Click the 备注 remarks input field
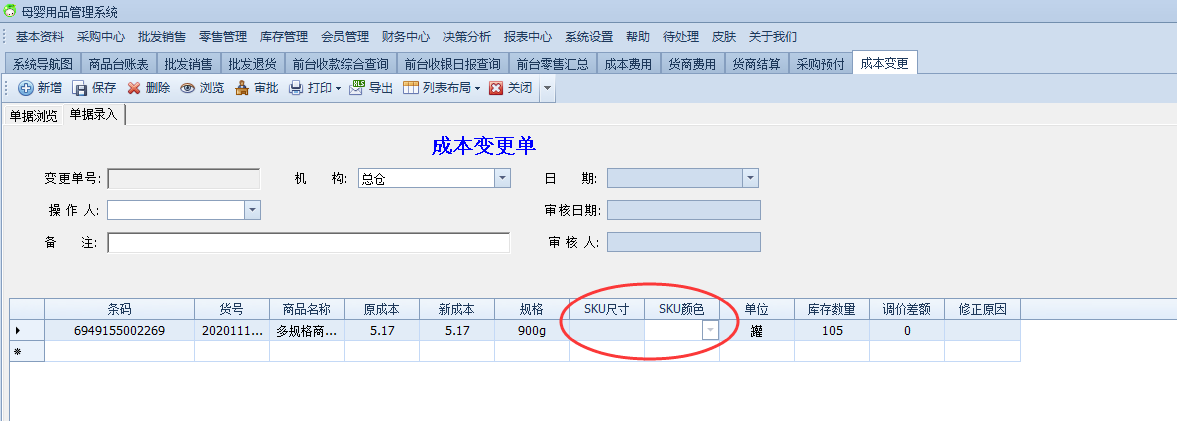 (309, 242)
